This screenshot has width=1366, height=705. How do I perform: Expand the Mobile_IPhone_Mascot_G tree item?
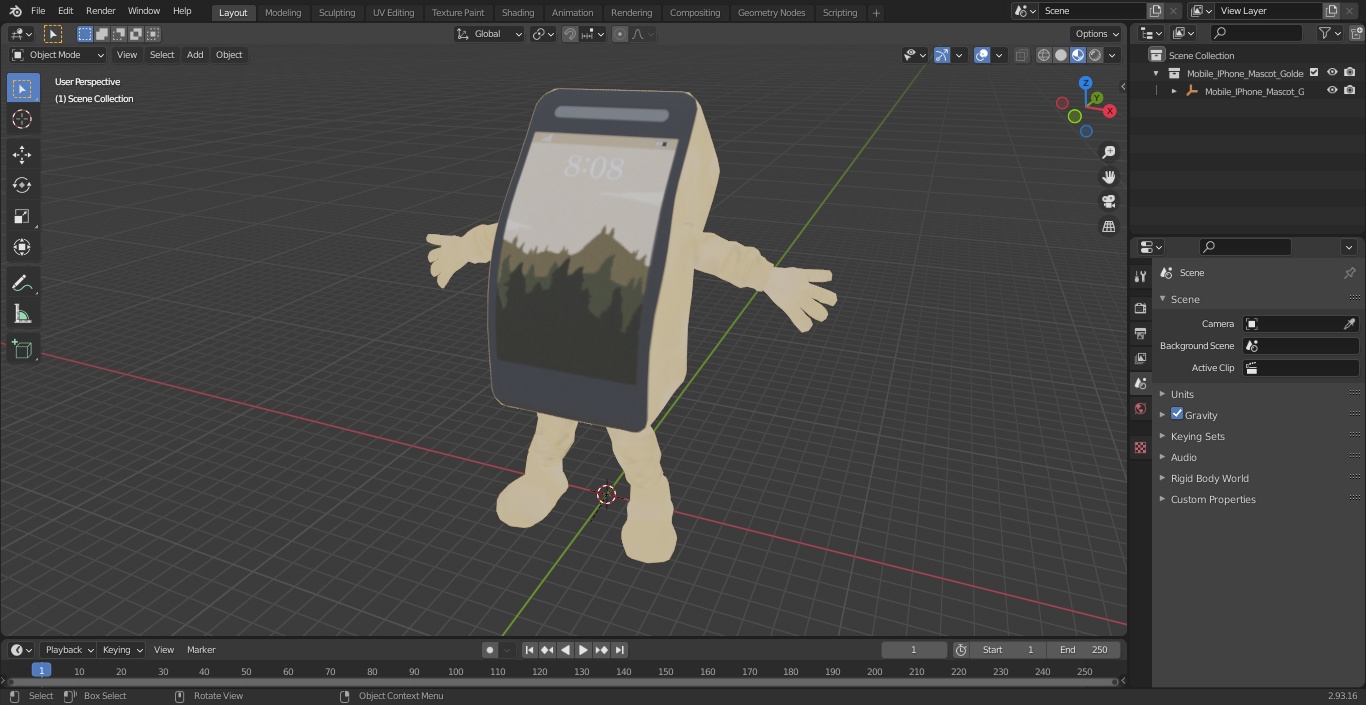click(1174, 91)
